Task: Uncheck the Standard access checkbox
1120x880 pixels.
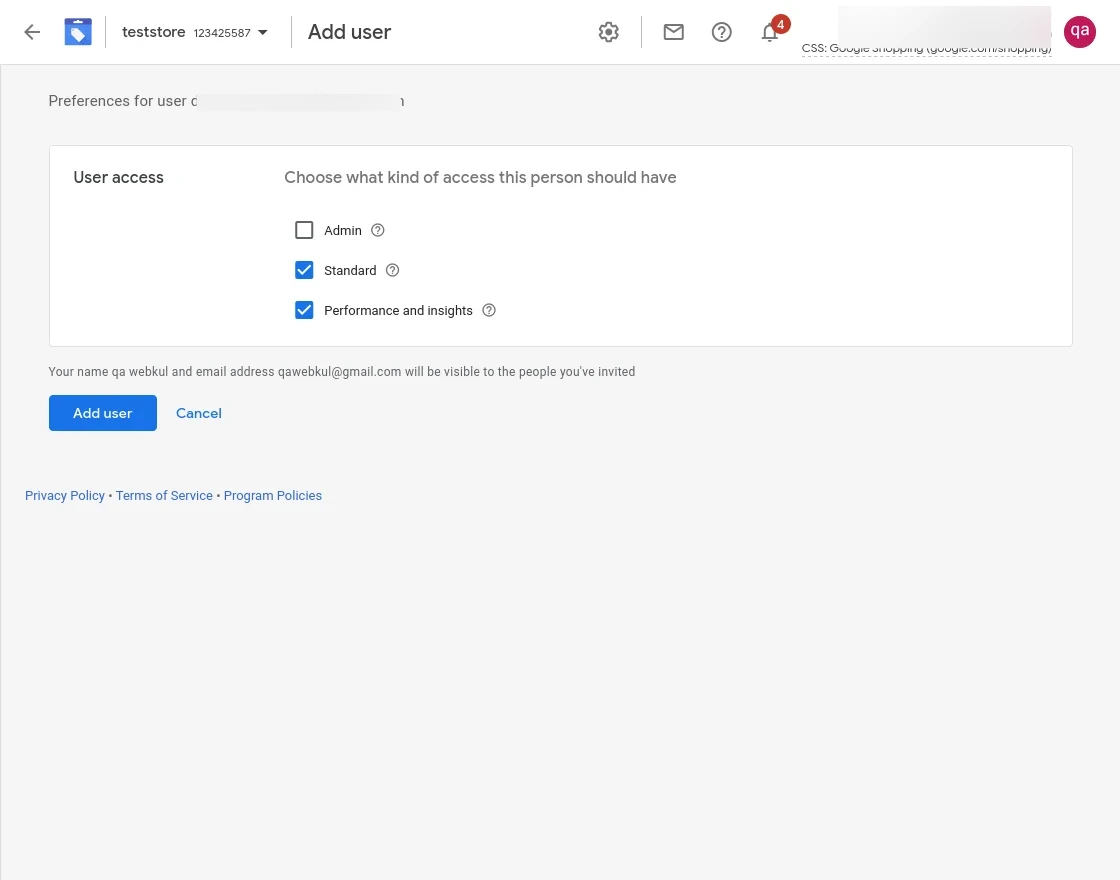Action: coord(304,270)
